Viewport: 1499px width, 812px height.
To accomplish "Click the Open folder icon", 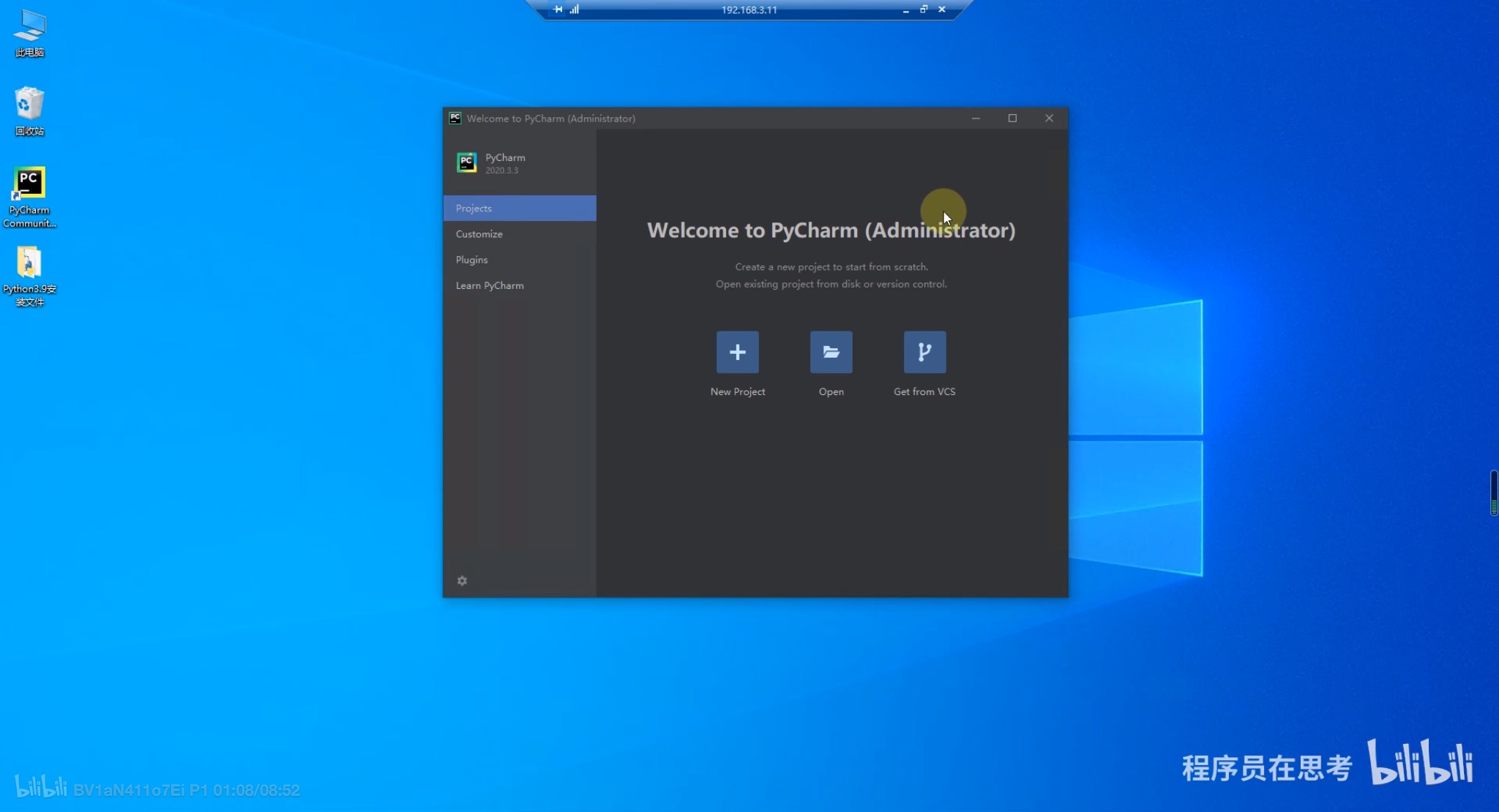I will click(x=831, y=352).
